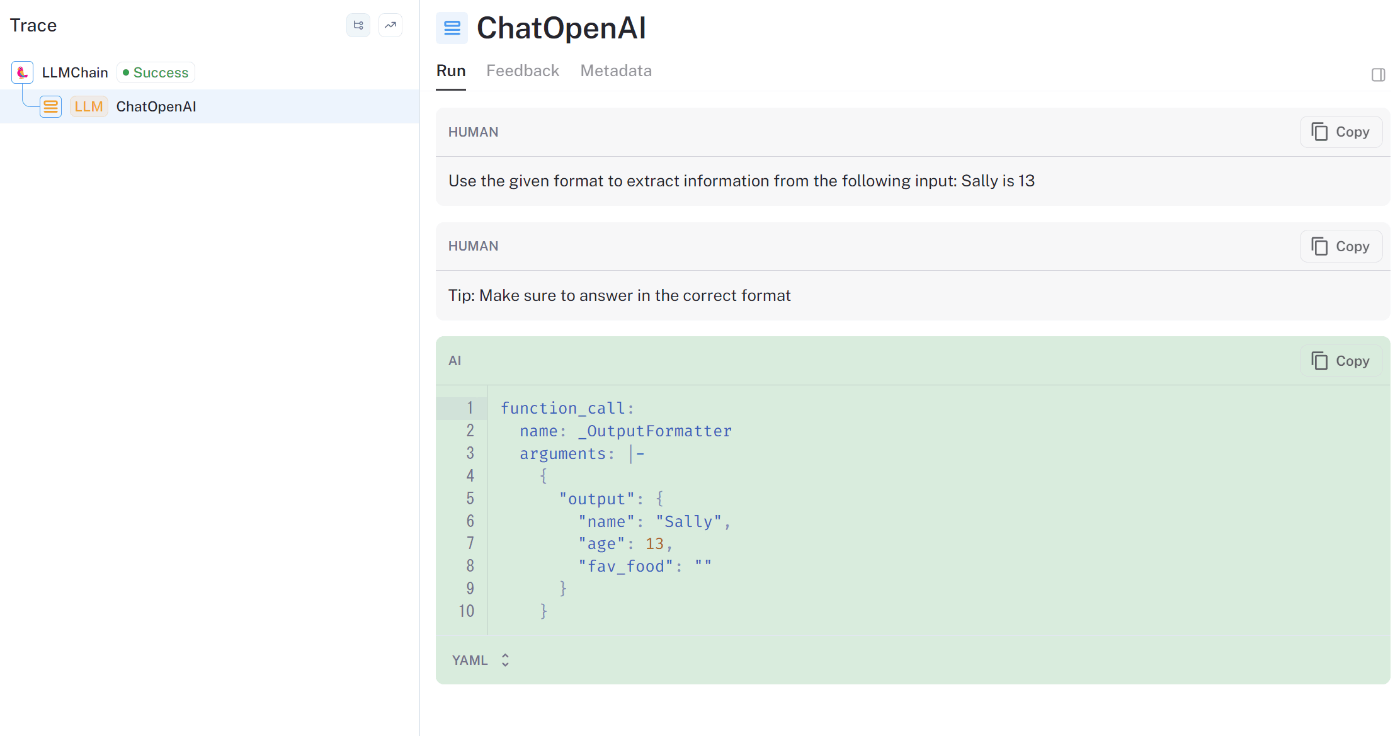Click the 'Sally is 13' prompt text
The image size is (1400, 736).
click(x=998, y=181)
